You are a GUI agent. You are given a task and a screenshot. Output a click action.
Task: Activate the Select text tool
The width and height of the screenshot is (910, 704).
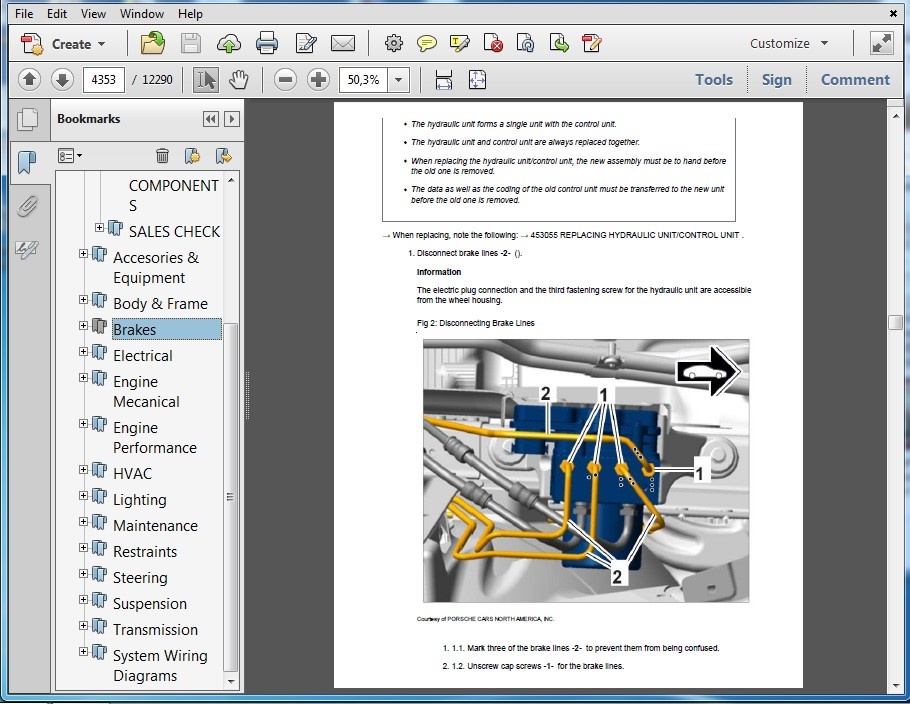pyautogui.click(x=205, y=80)
